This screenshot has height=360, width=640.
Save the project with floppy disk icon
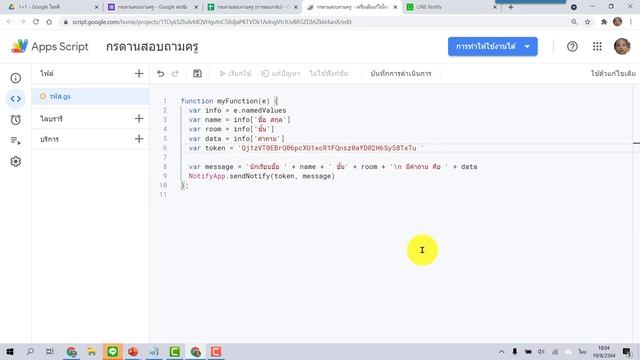pos(197,73)
